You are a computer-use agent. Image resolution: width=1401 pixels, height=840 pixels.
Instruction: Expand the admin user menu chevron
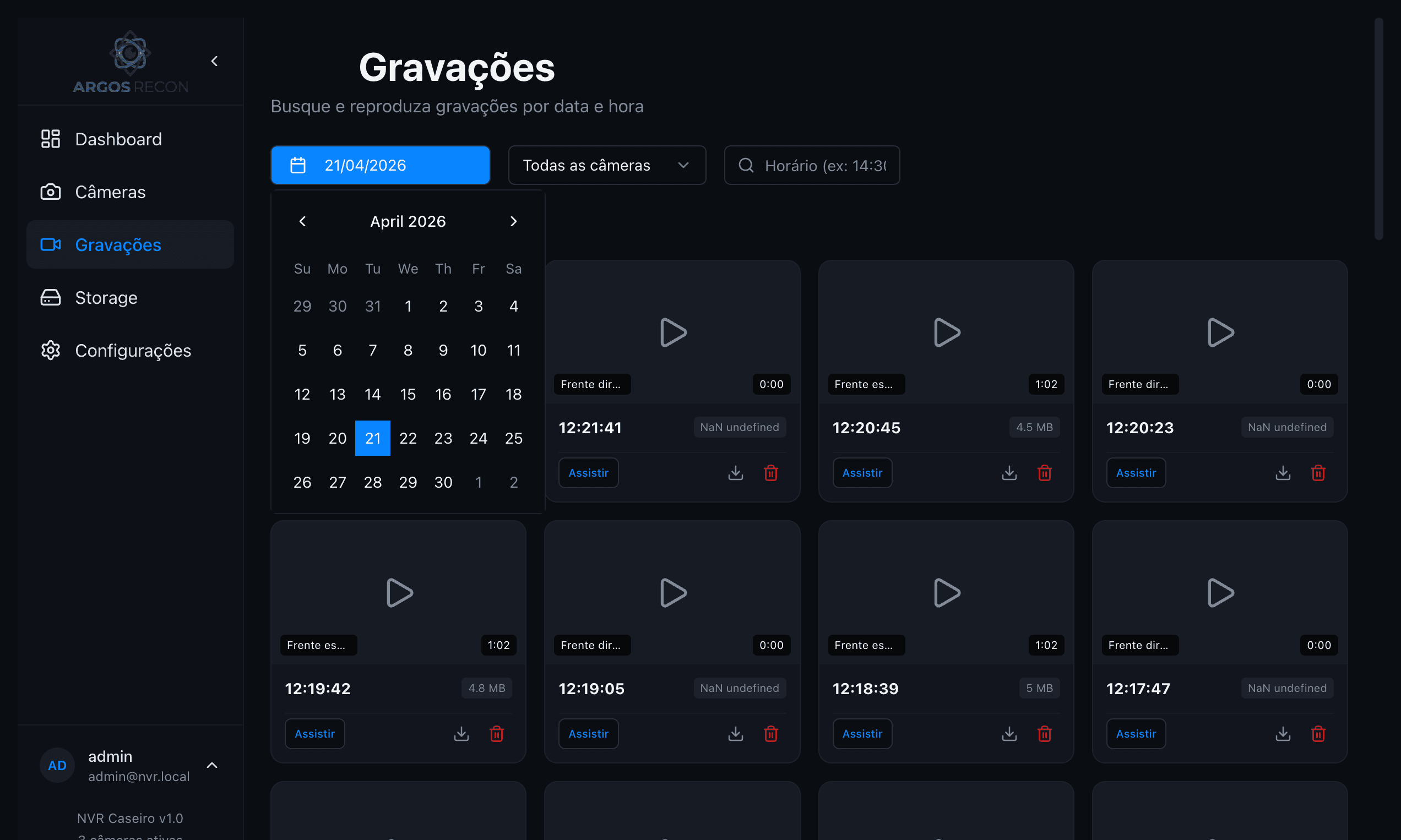pos(212,765)
